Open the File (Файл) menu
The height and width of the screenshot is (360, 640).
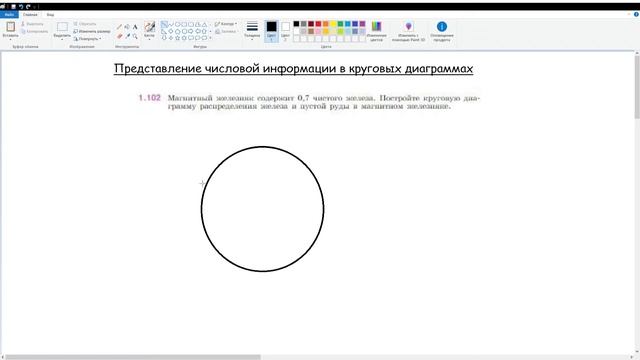pyautogui.click(x=9, y=15)
